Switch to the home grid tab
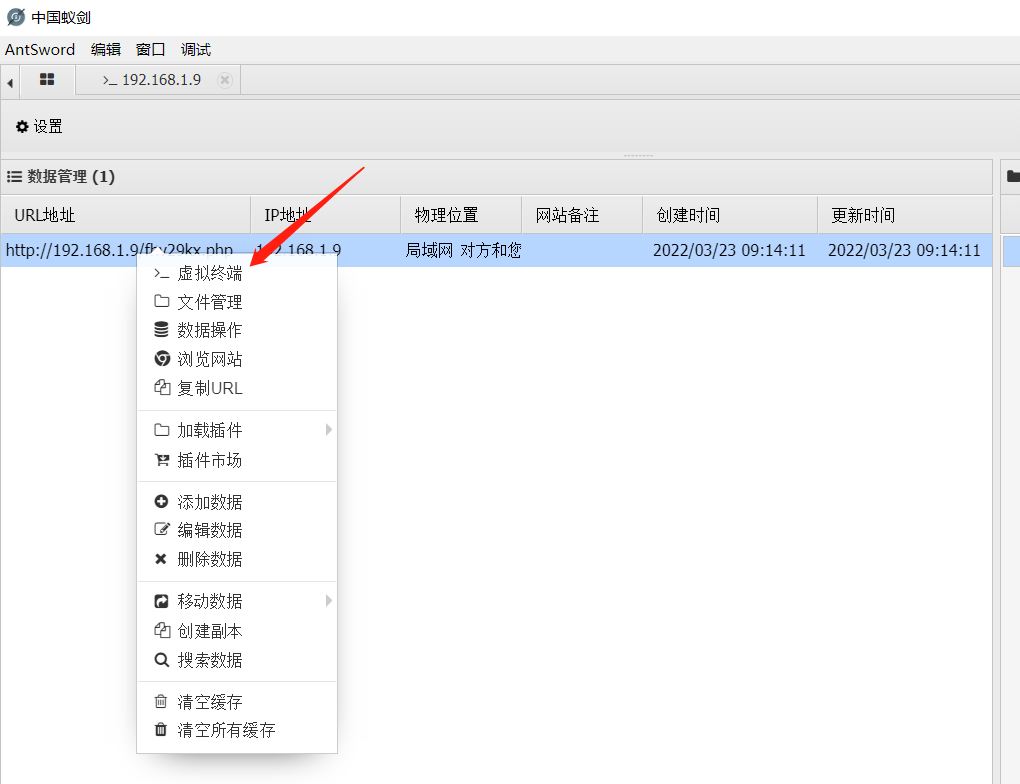 point(47,80)
